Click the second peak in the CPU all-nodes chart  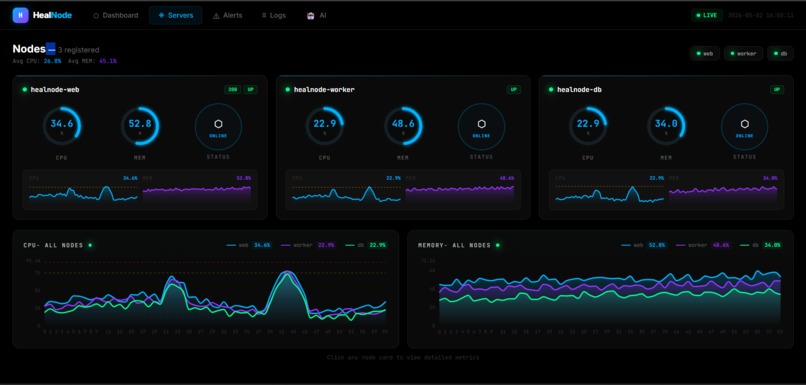click(288, 273)
